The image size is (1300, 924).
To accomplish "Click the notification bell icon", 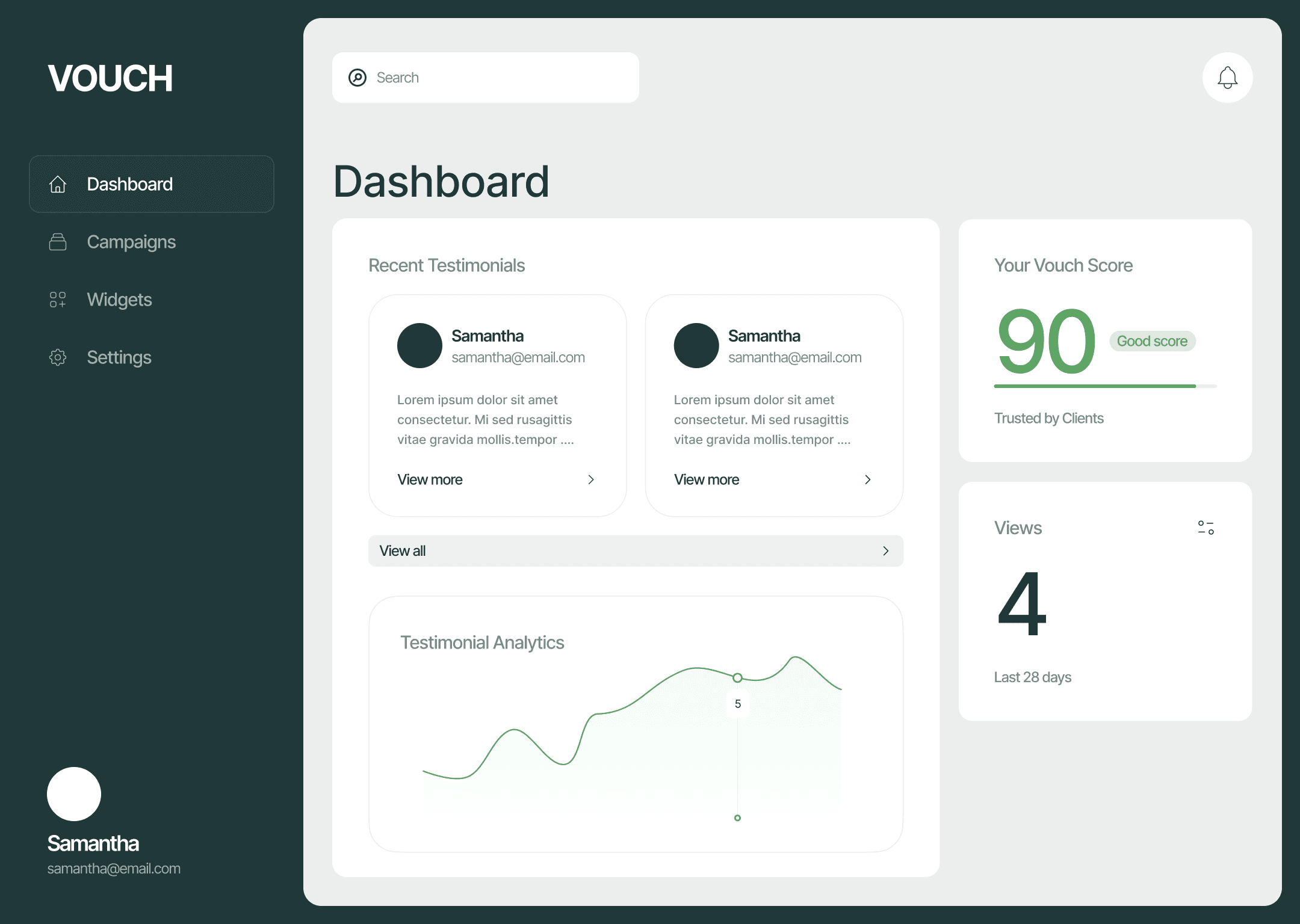I will point(1227,78).
